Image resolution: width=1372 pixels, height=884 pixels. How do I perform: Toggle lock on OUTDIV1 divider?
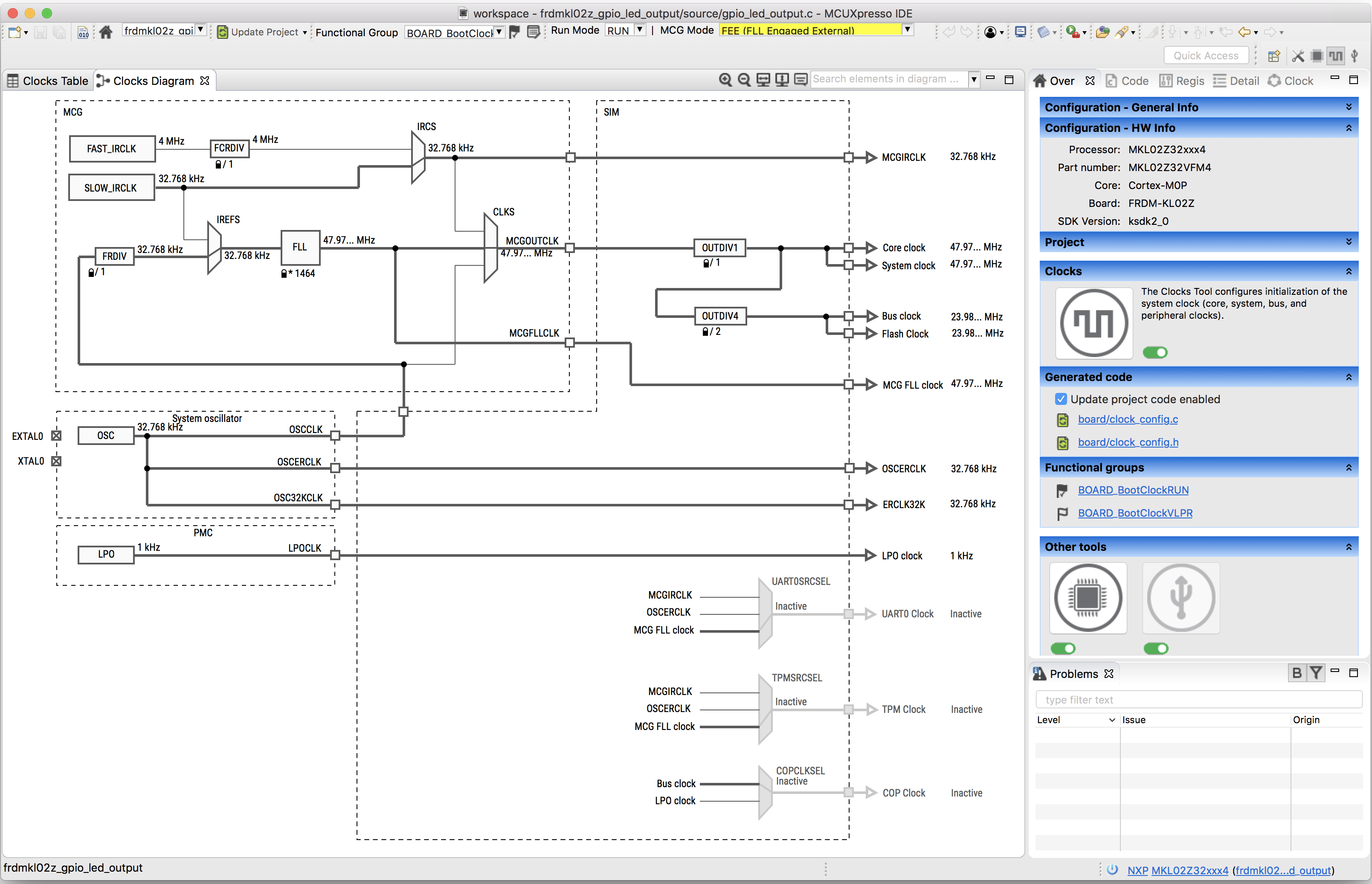pos(706,263)
